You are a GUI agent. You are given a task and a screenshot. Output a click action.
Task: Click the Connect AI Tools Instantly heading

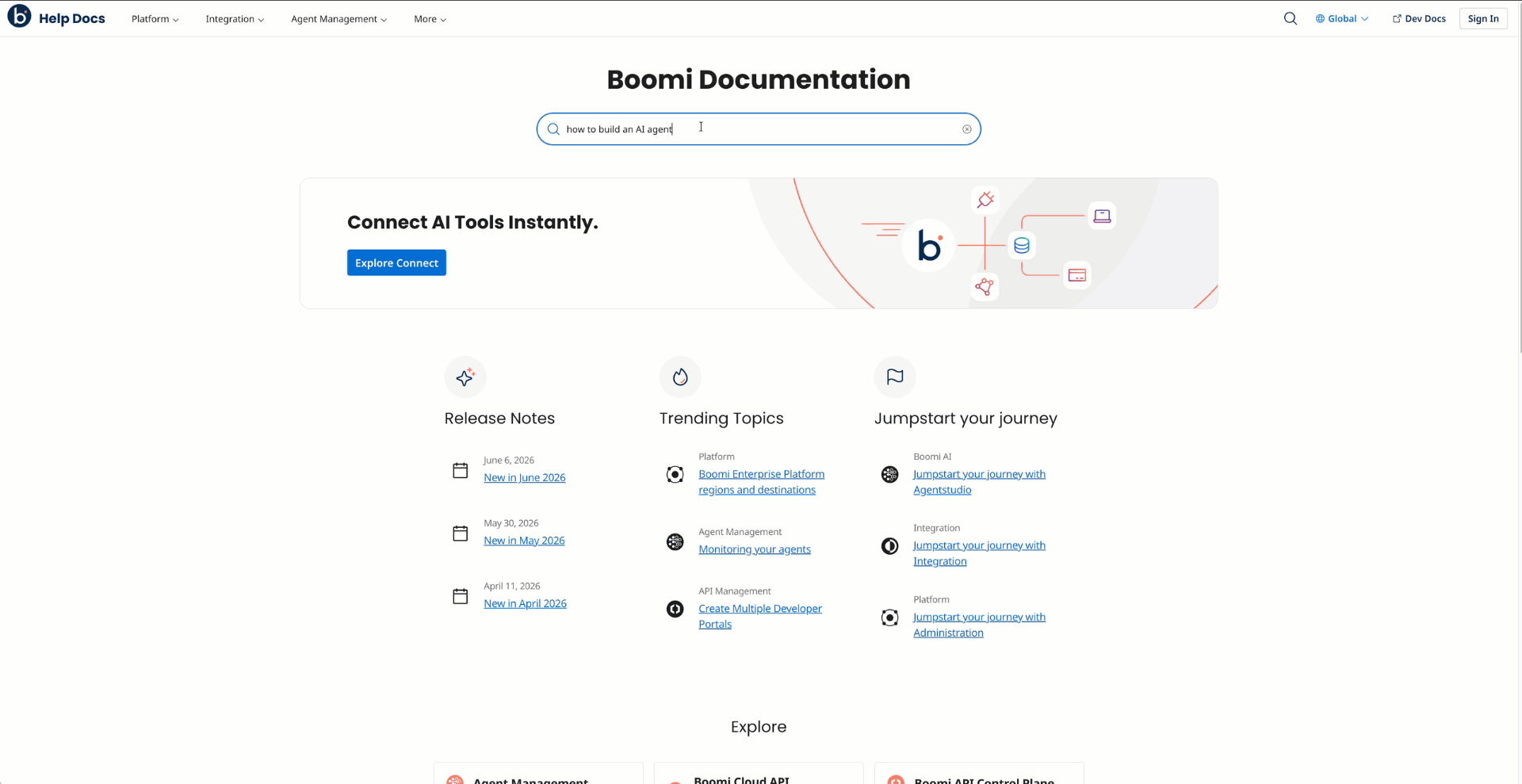point(472,223)
